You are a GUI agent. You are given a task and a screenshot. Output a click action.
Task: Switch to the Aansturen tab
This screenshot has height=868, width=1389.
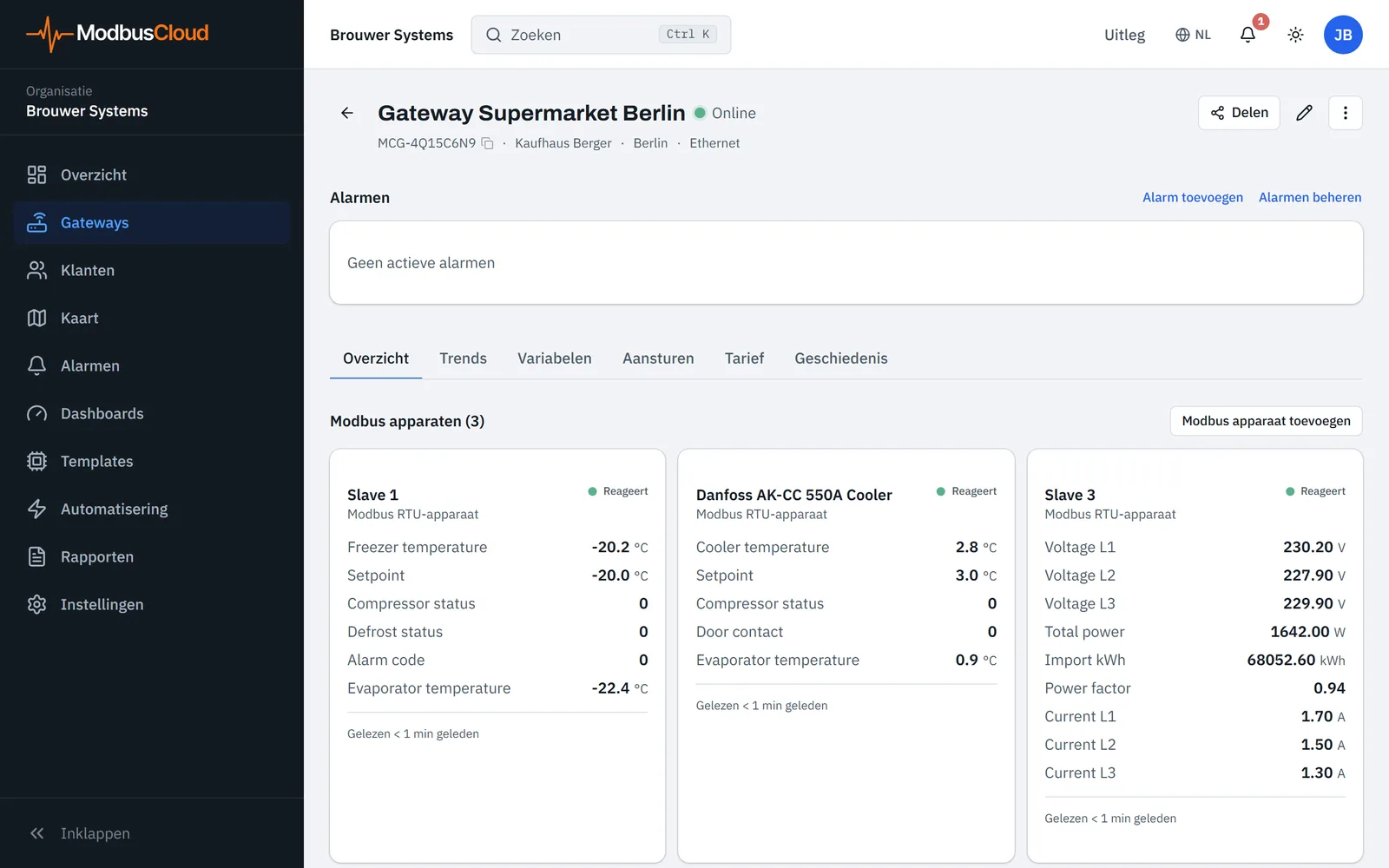(658, 358)
